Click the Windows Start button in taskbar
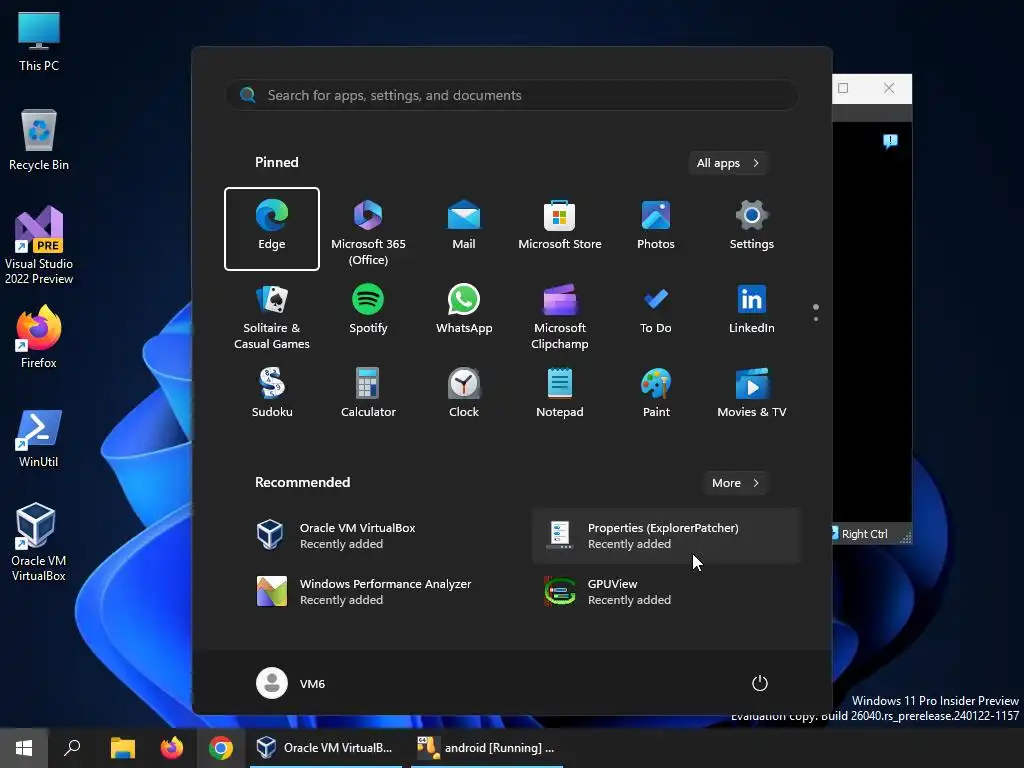 24,748
